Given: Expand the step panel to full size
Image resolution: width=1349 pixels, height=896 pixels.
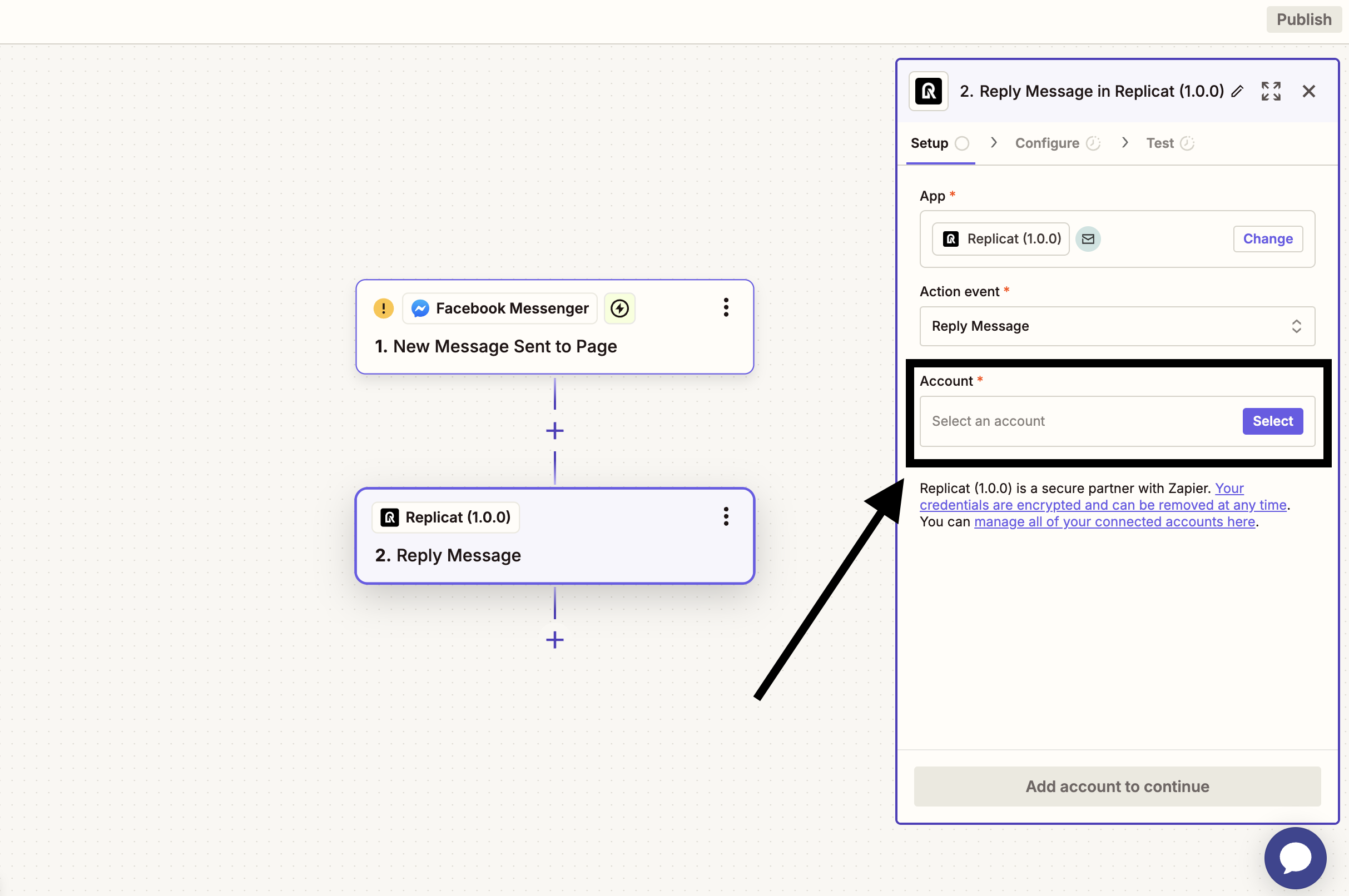Looking at the screenshot, I should (x=1271, y=91).
